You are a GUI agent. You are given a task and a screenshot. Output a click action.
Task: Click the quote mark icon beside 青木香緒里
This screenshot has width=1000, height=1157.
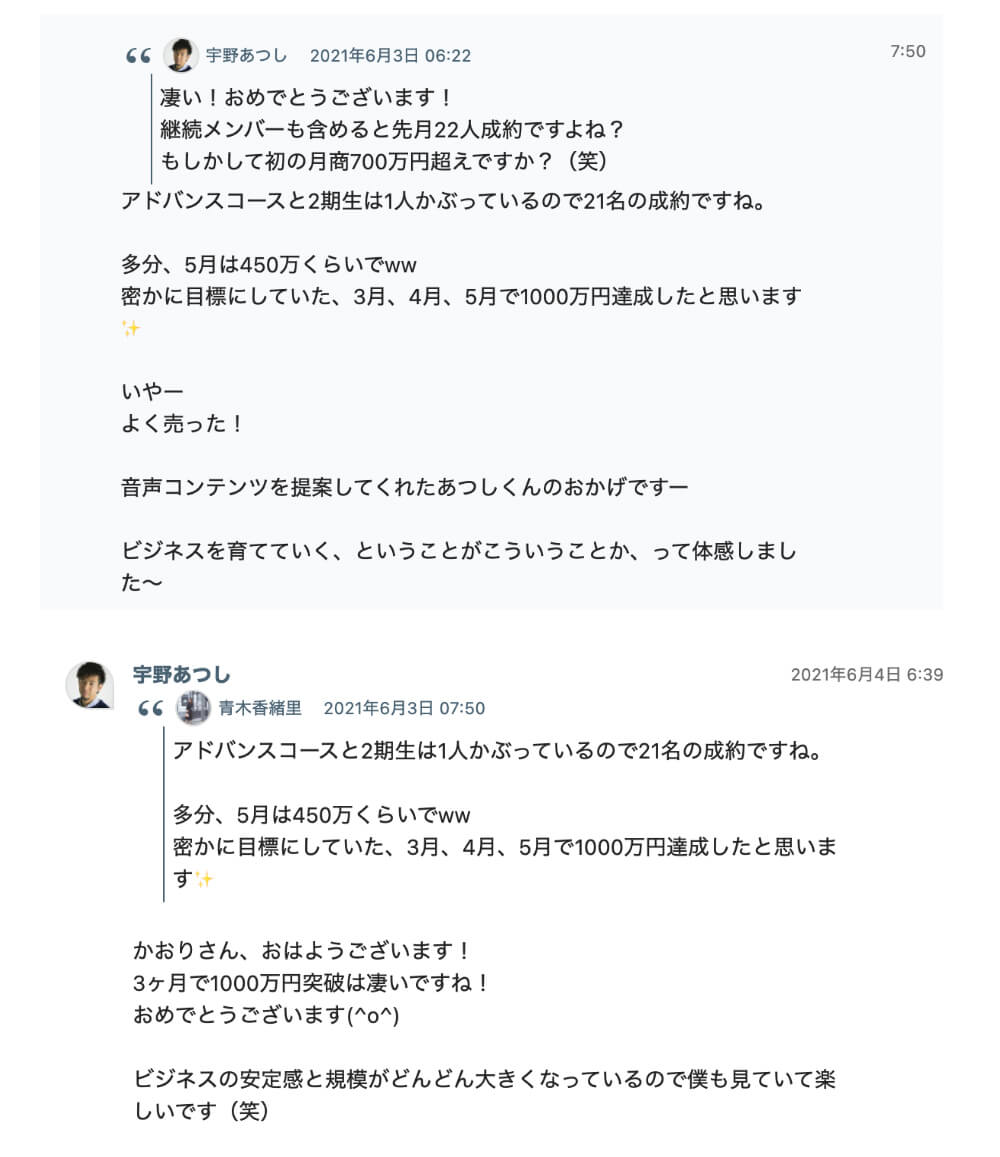click(150, 709)
